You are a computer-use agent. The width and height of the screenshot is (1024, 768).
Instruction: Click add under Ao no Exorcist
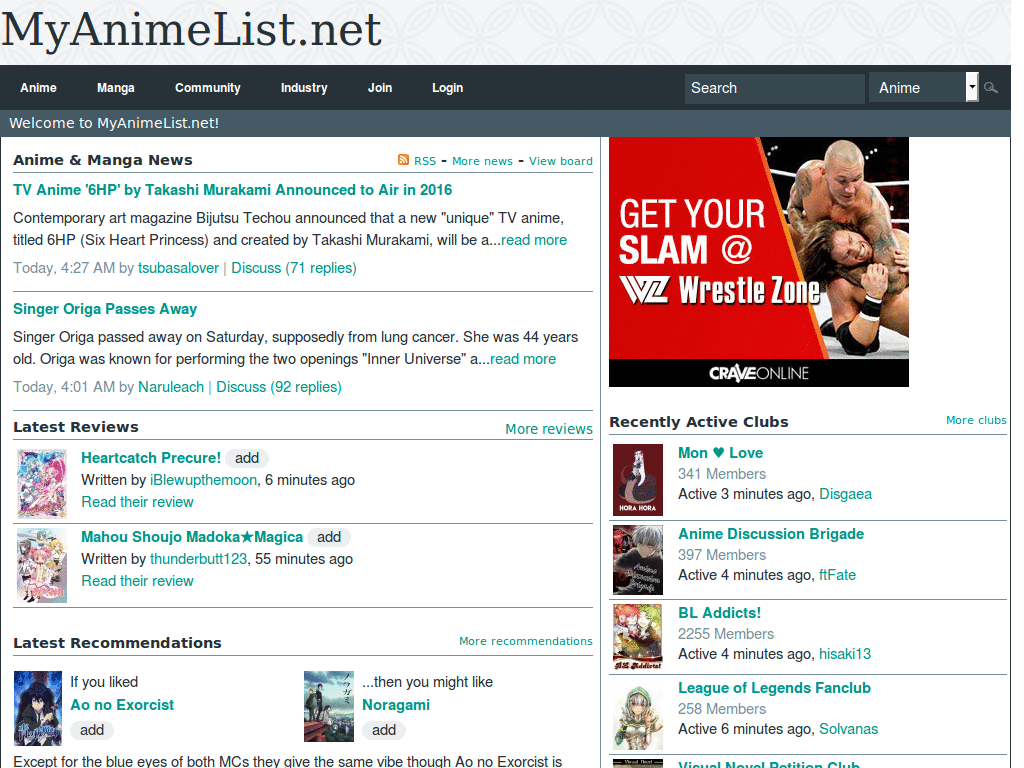point(92,730)
